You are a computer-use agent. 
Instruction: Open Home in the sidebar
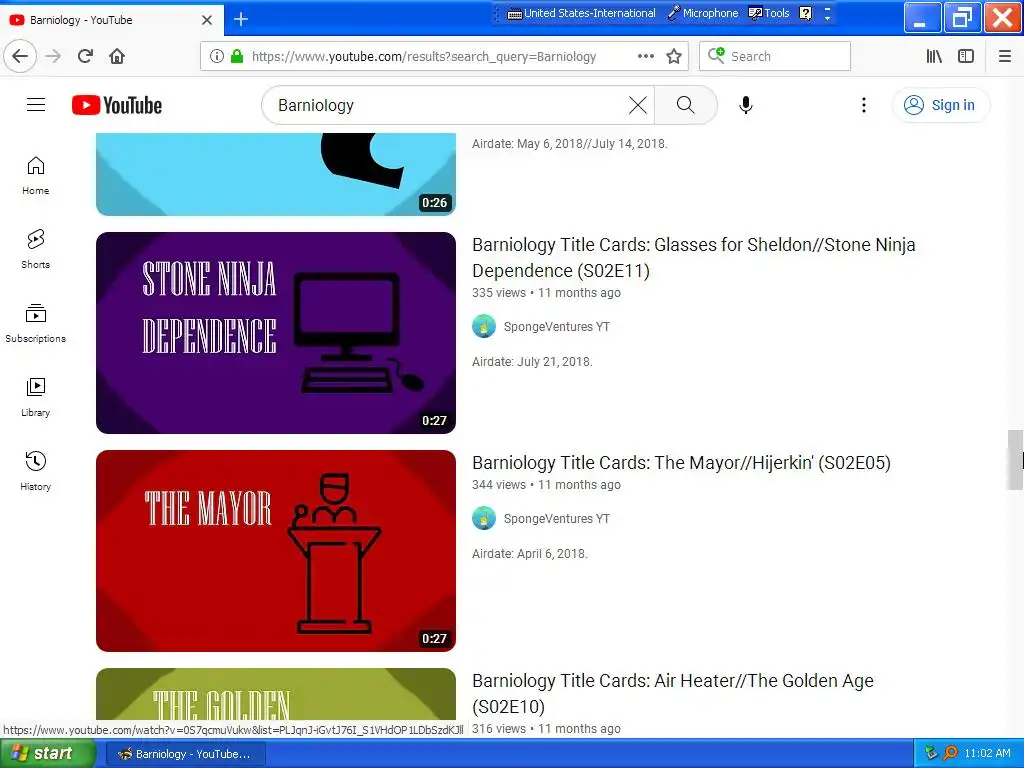(35, 176)
